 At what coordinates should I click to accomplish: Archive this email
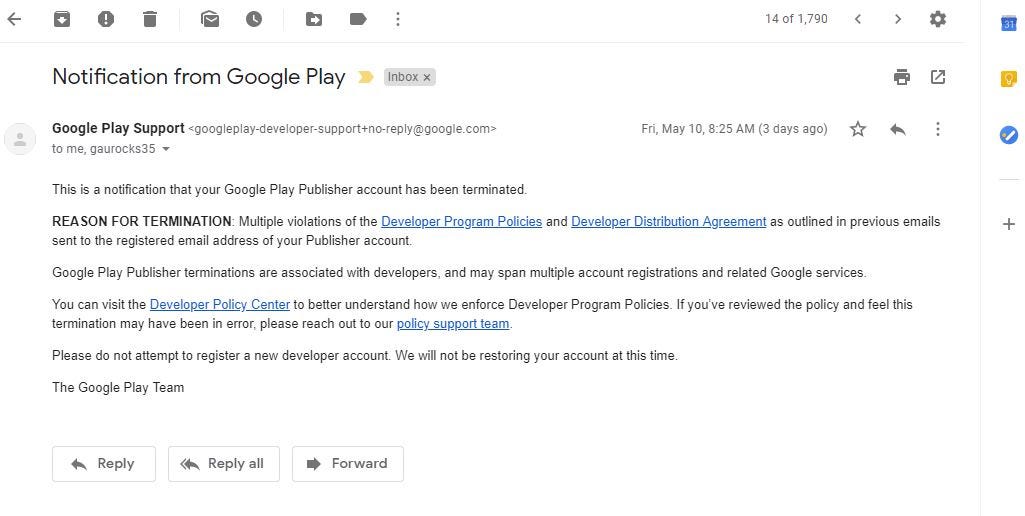coord(62,19)
